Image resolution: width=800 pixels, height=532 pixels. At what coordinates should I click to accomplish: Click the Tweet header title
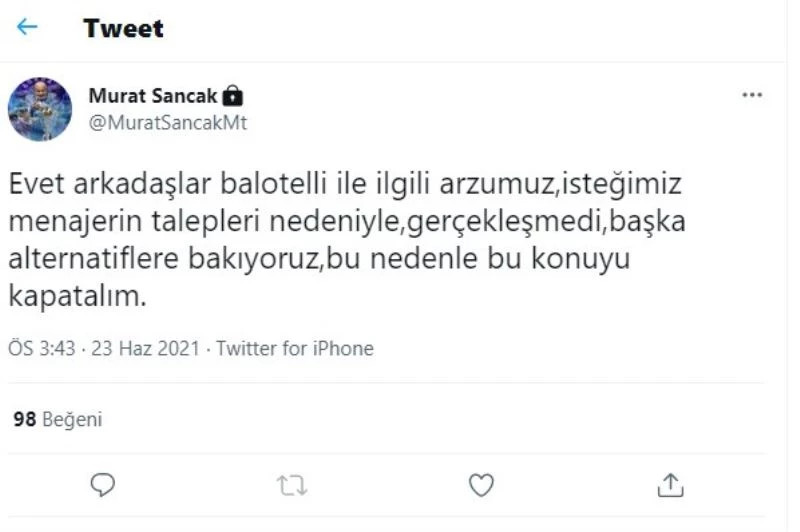coord(123,28)
